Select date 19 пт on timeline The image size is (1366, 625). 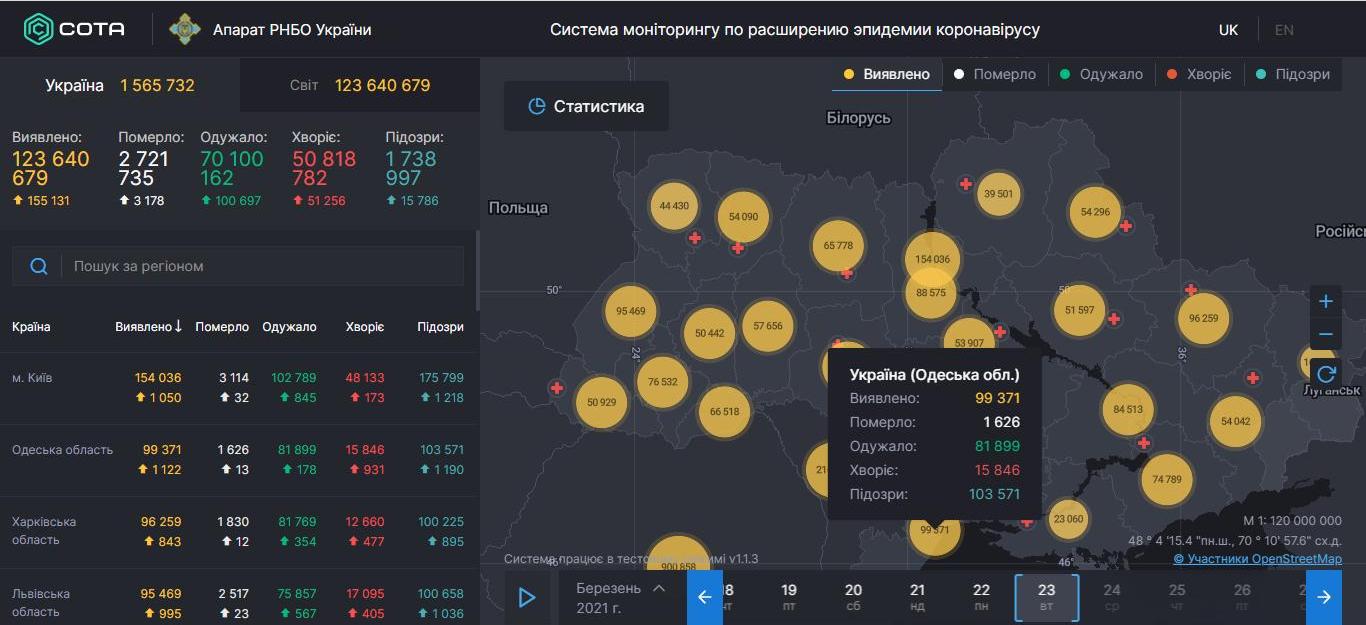[x=789, y=597]
